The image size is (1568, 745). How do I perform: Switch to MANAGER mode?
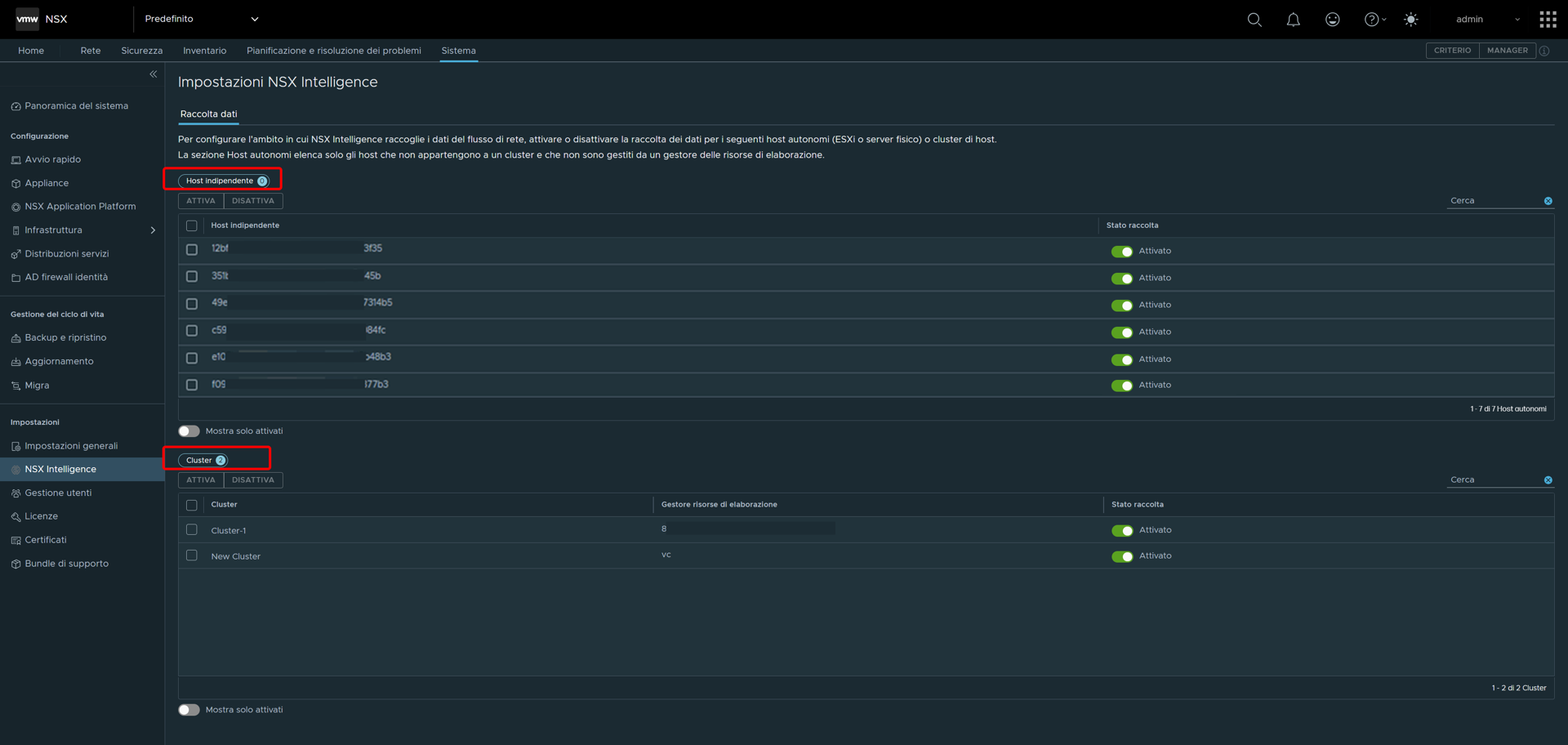click(x=1508, y=51)
